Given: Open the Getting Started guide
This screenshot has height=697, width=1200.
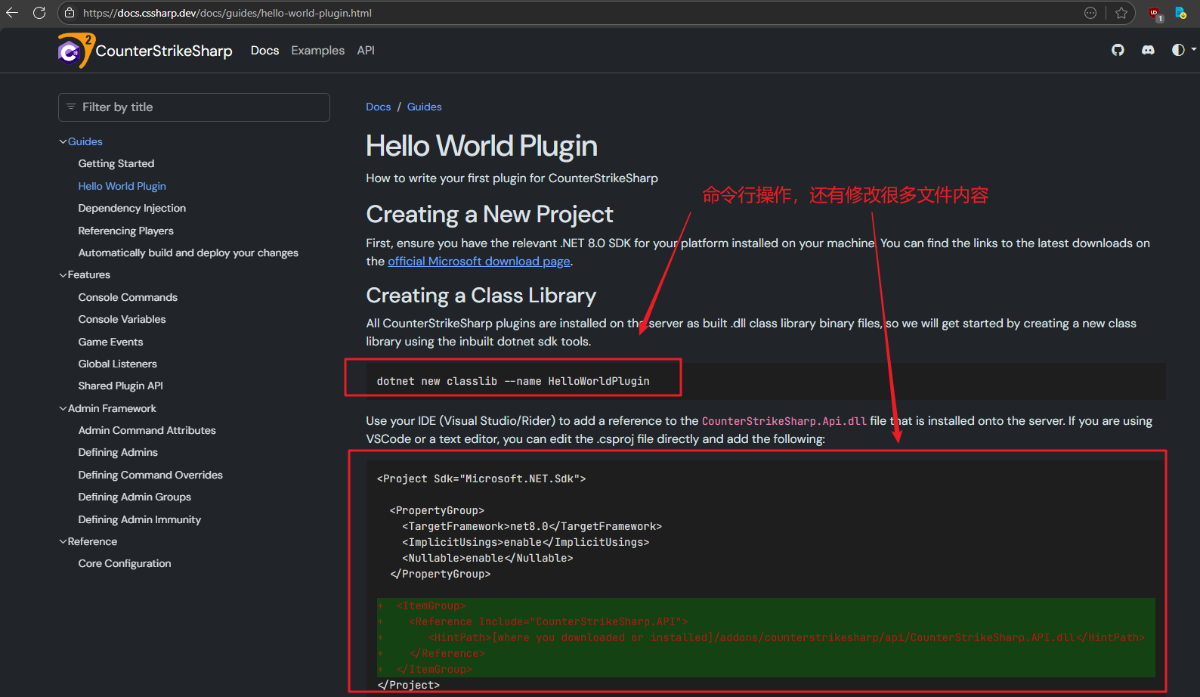Looking at the screenshot, I should tap(116, 164).
